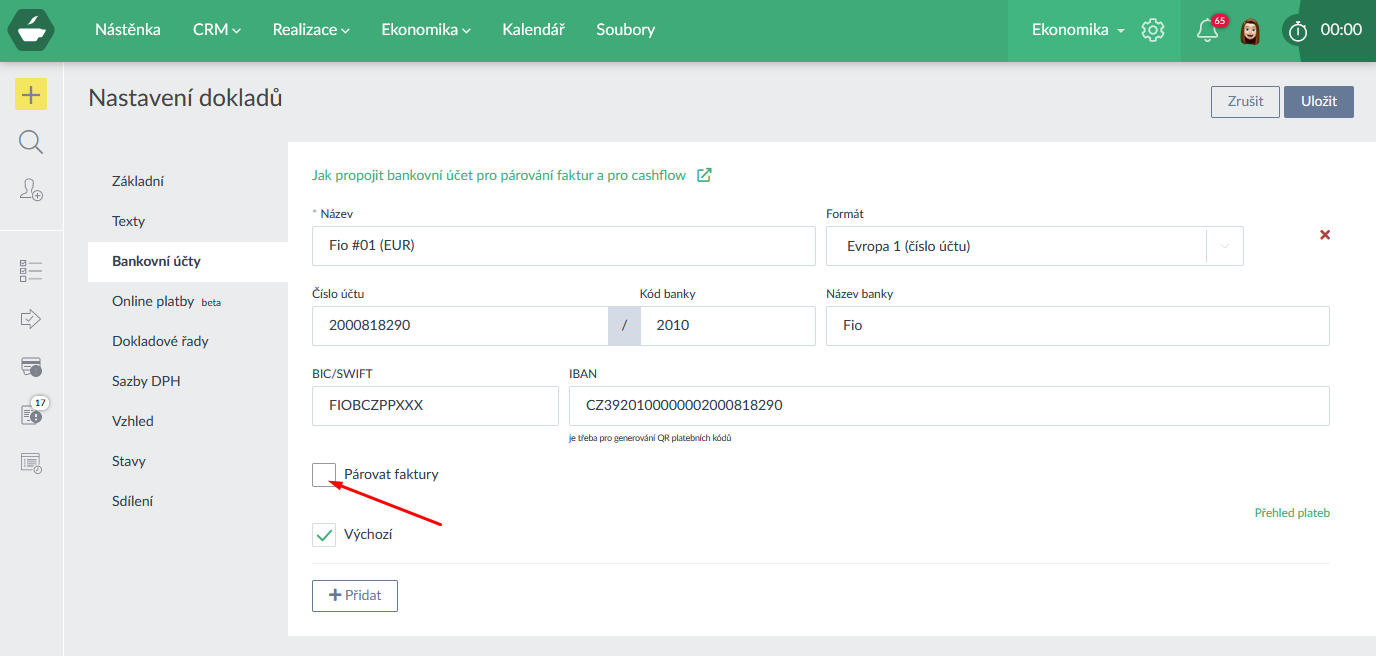Enable the Párovat faktury checkbox
Screen dimensions: 1376x656
coord(324,475)
